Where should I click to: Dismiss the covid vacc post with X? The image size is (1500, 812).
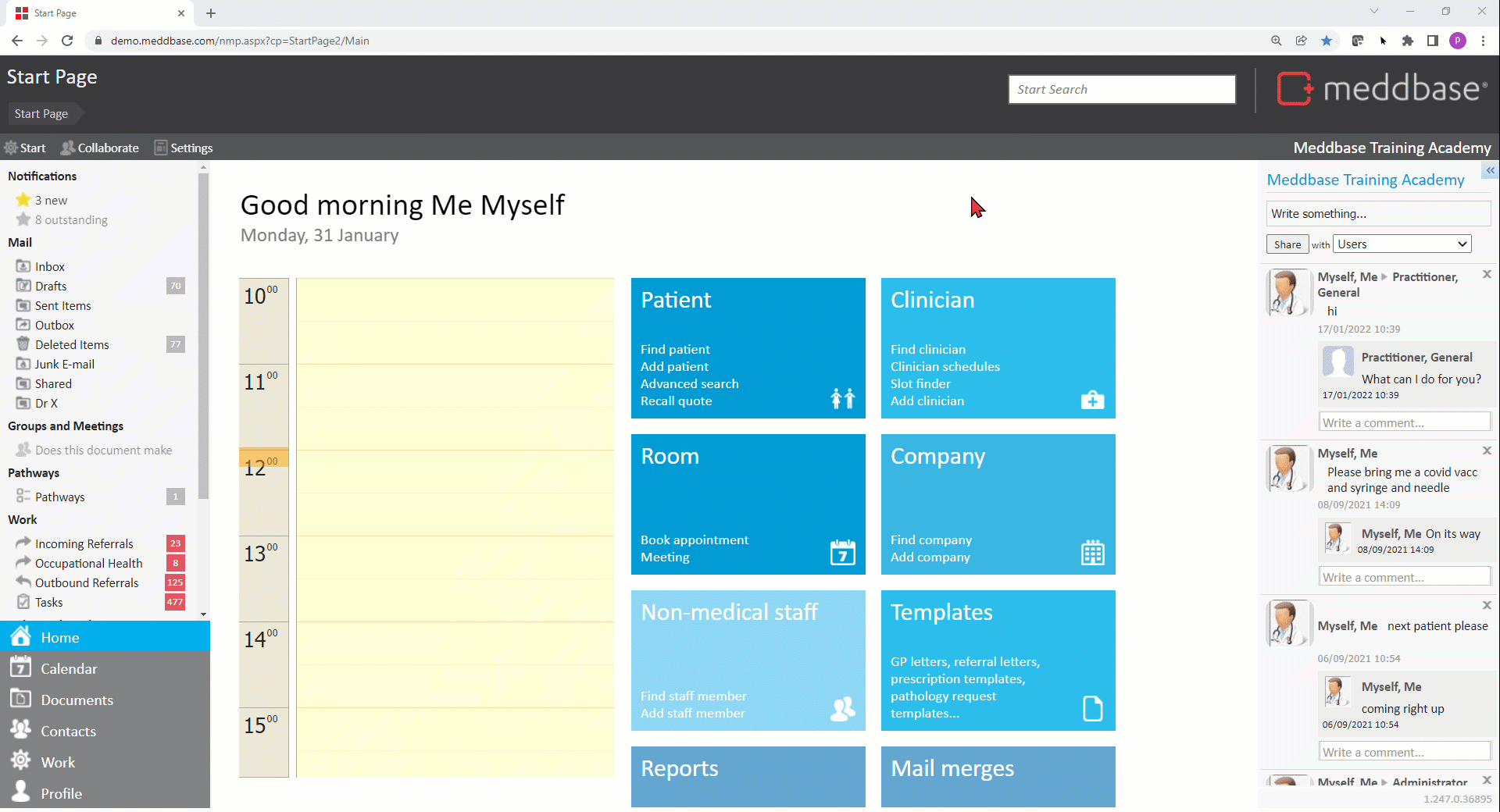[1487, 451]
